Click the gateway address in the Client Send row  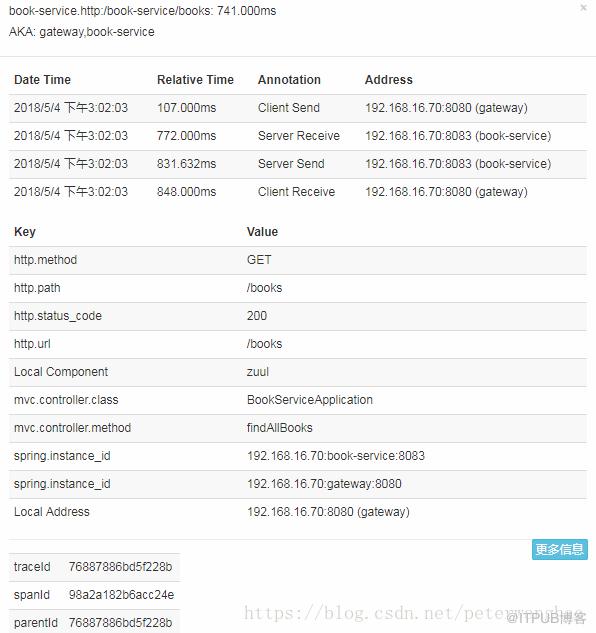pyautogui.click(x=446, y=108)
